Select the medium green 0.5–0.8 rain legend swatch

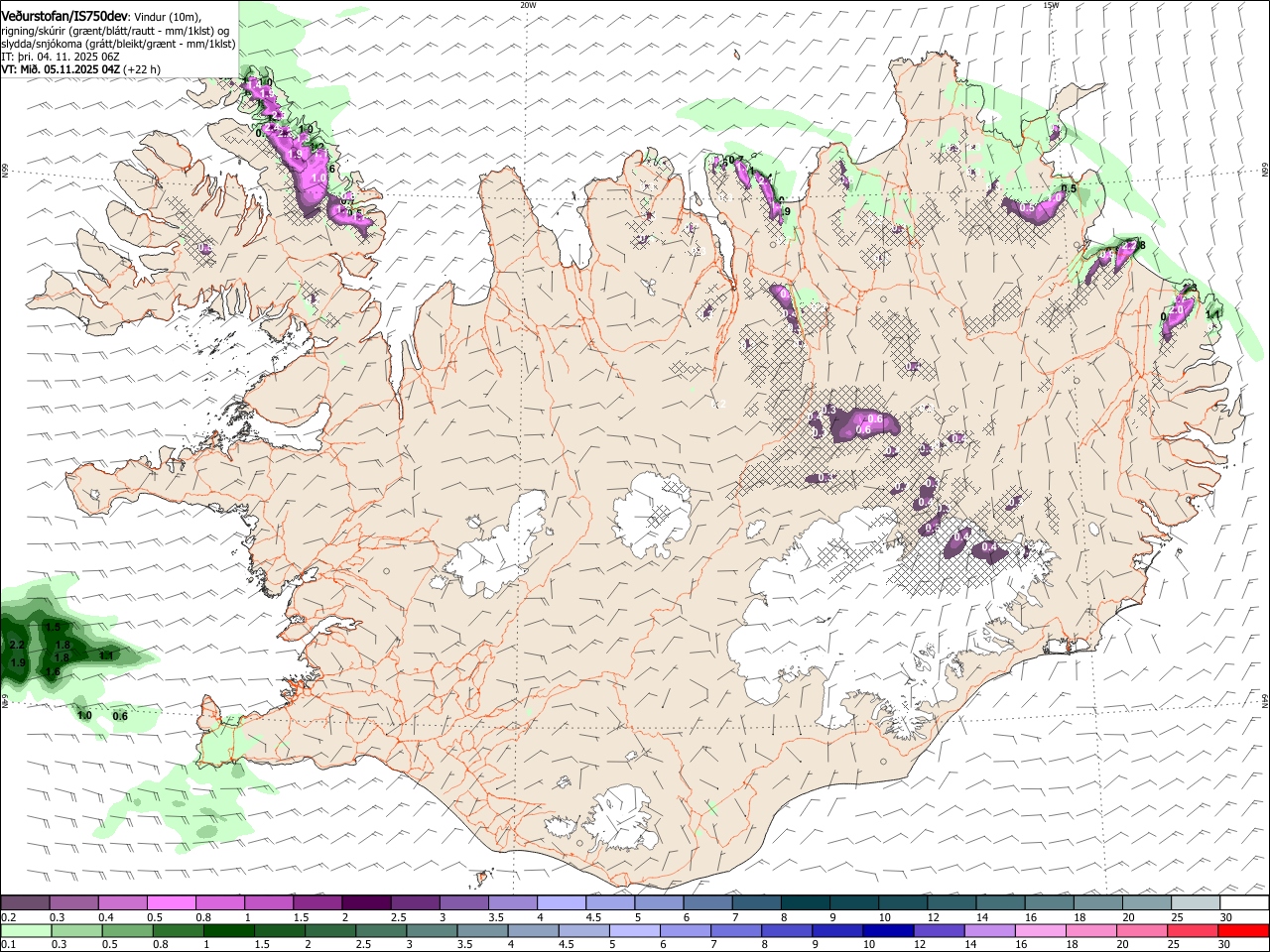128,931
